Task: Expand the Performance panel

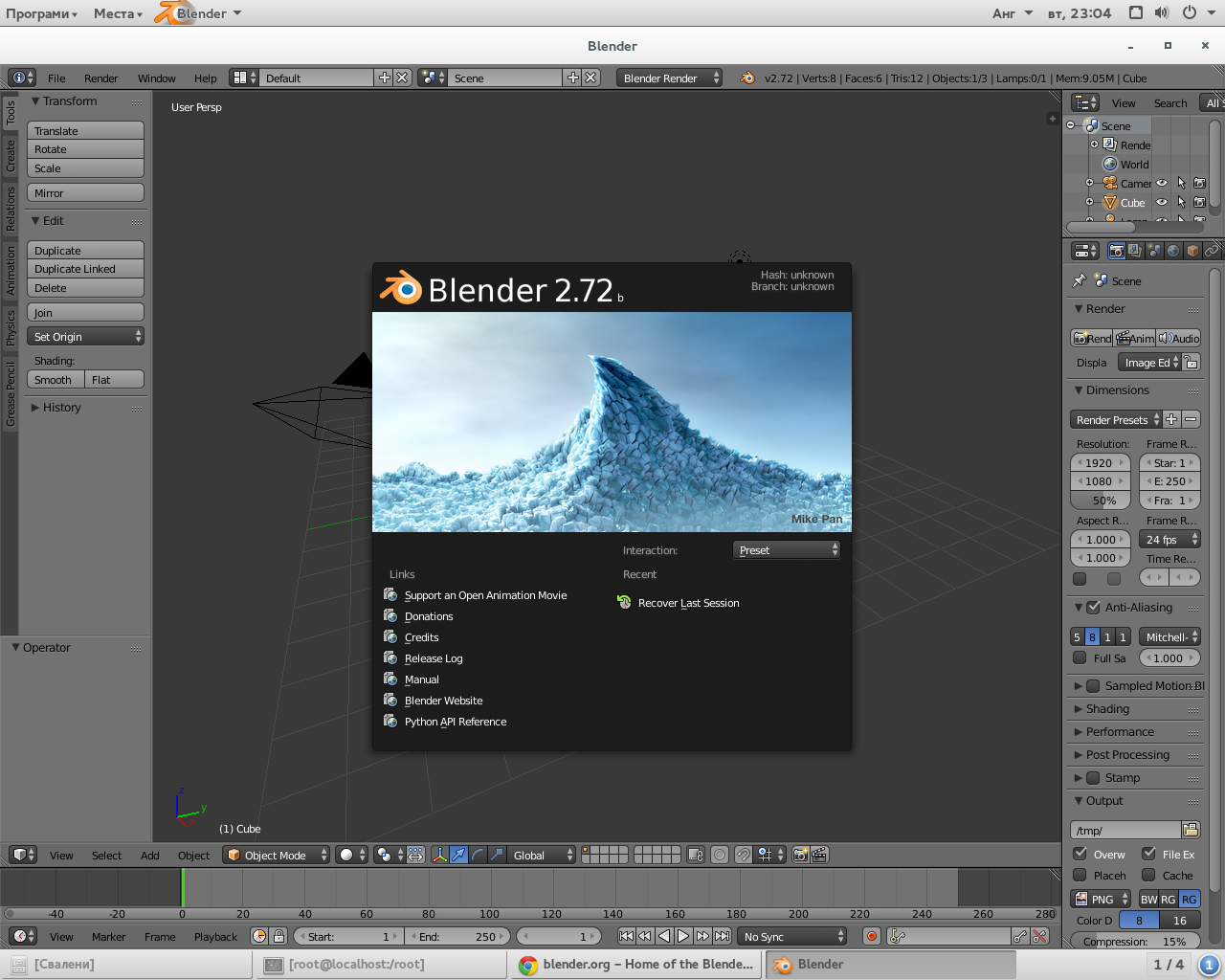Action: [x=1120, y=731]
